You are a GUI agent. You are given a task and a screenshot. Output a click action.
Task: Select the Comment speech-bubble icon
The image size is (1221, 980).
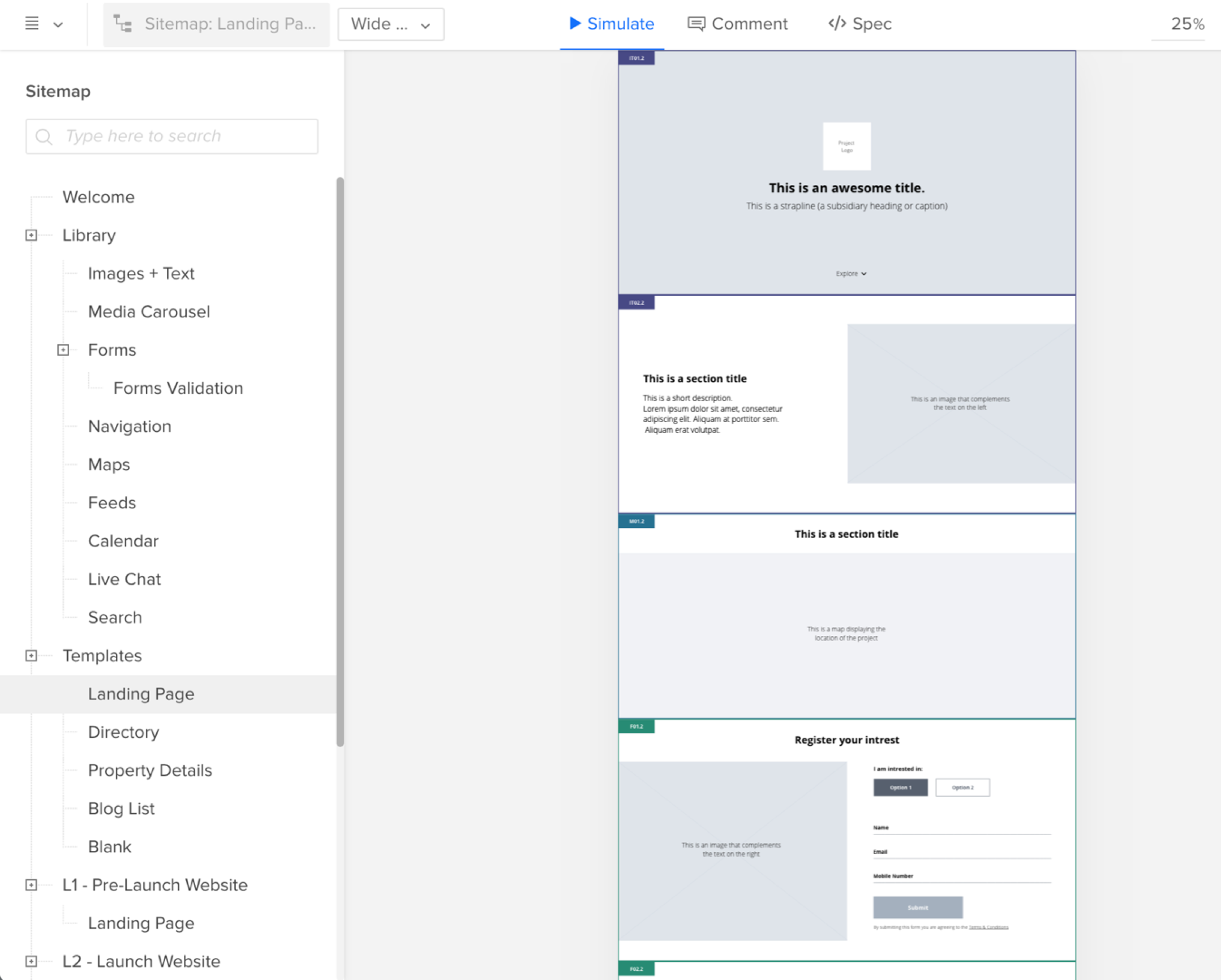697,24
